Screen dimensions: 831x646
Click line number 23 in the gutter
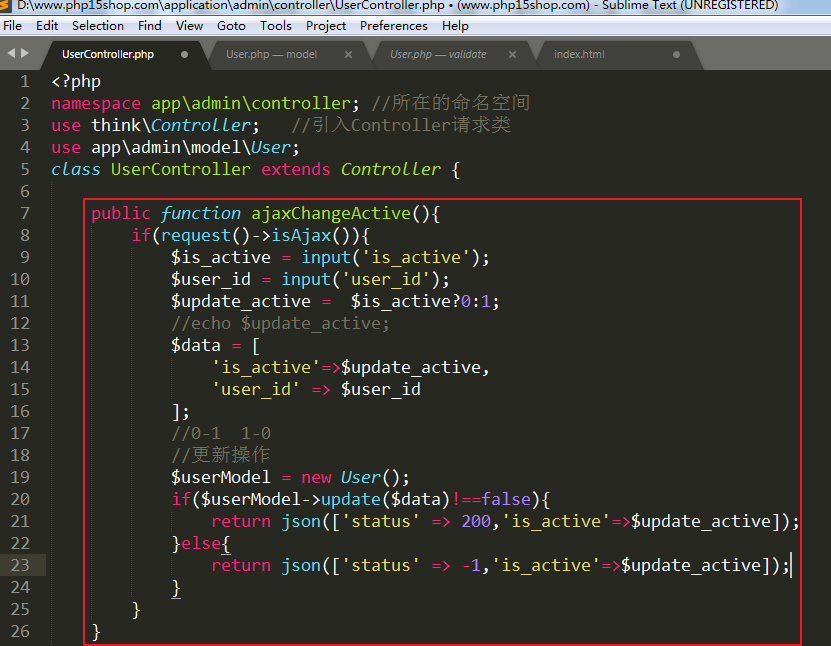(x=20, y=565)
